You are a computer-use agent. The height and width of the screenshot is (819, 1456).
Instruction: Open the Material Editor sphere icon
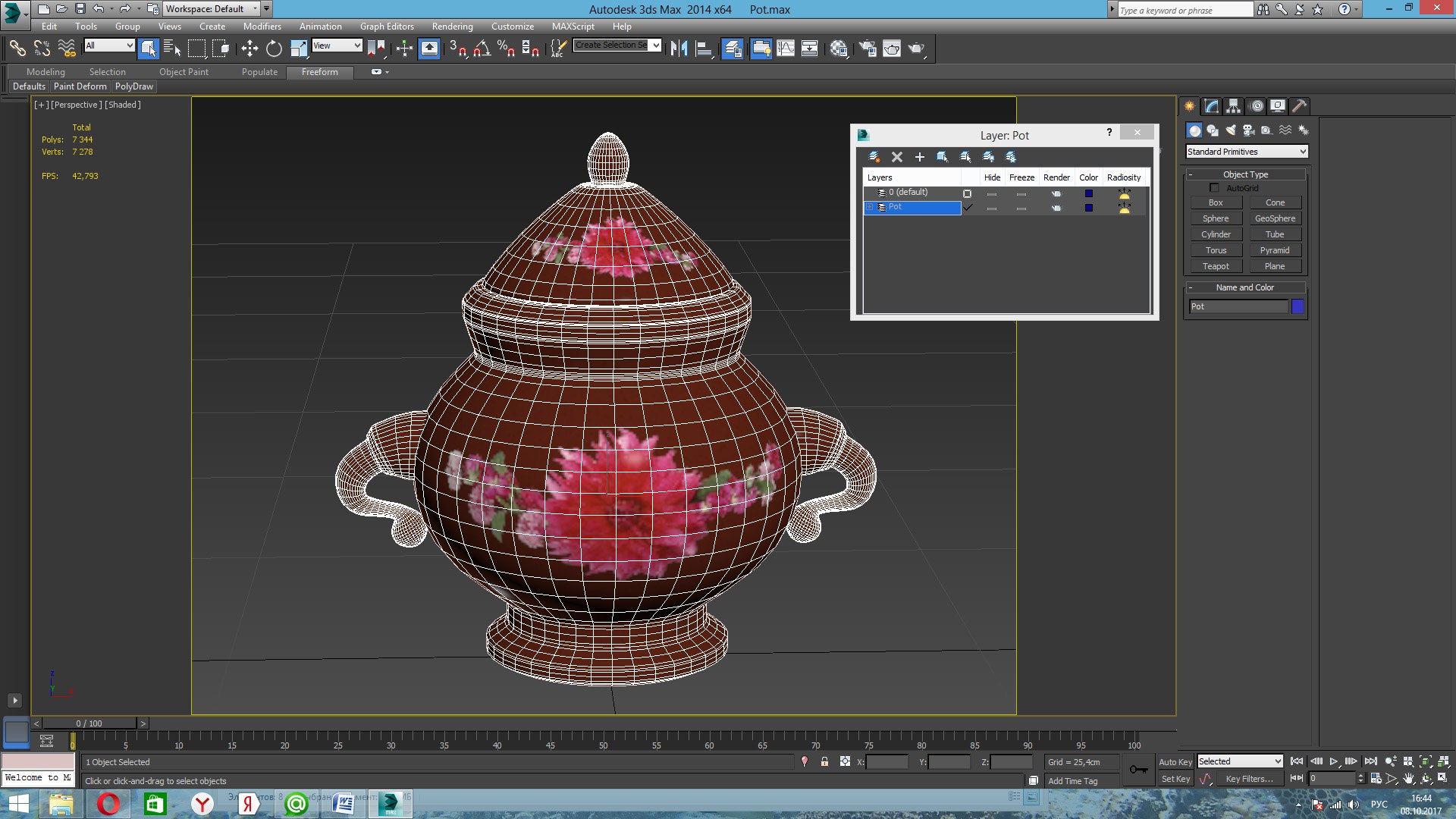click(839, 49)
